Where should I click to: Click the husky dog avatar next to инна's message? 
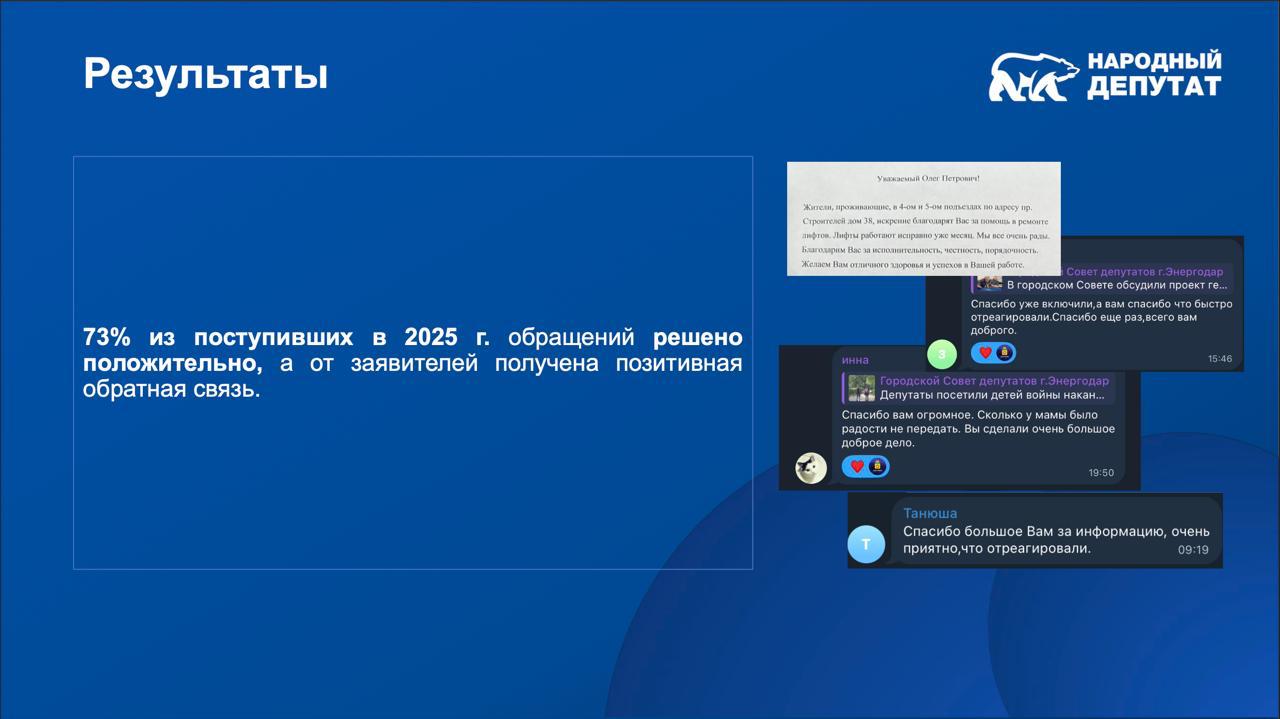tap(811, 468)
